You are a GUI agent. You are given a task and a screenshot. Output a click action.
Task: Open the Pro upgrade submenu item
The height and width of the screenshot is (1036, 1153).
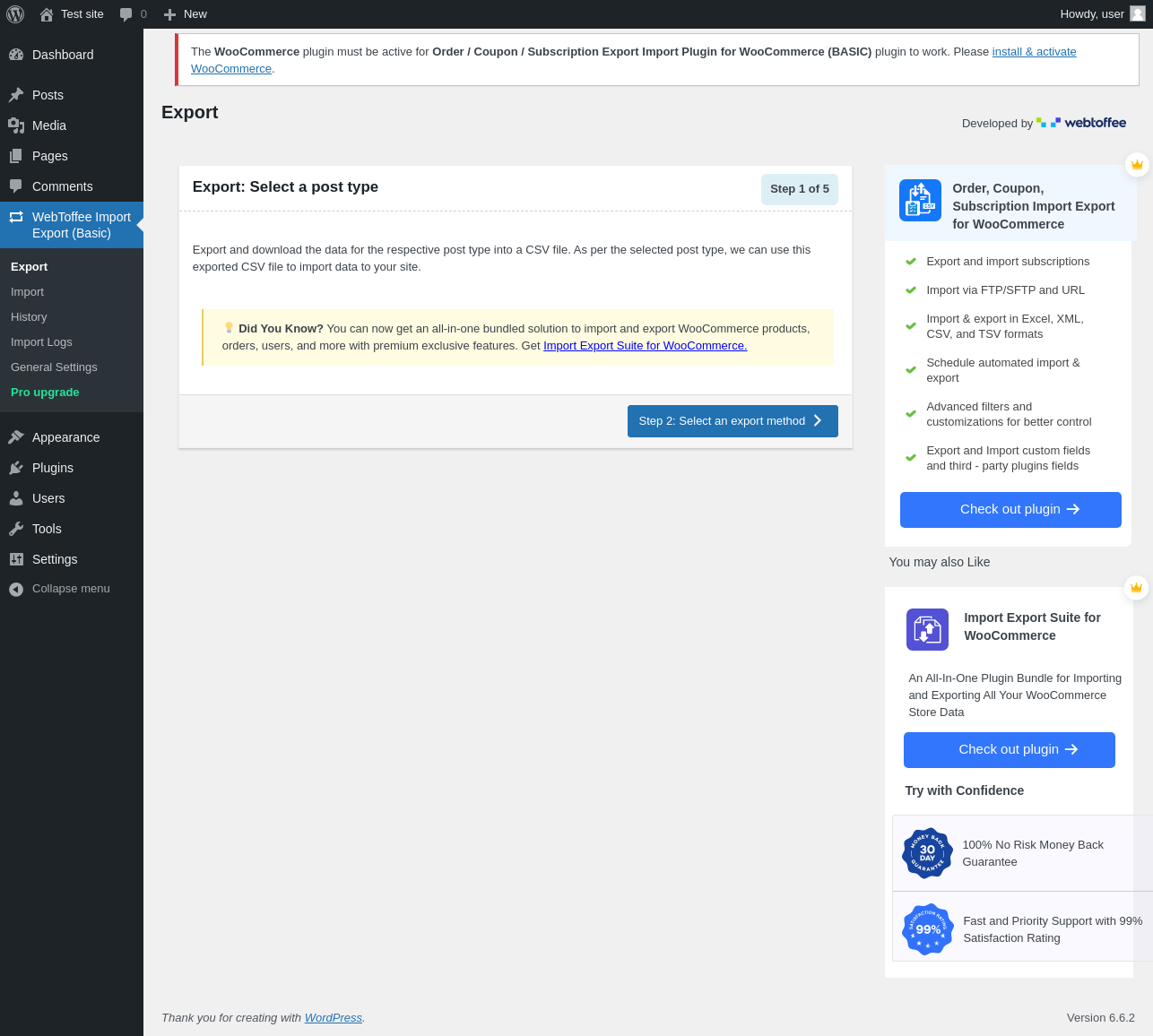45,393
